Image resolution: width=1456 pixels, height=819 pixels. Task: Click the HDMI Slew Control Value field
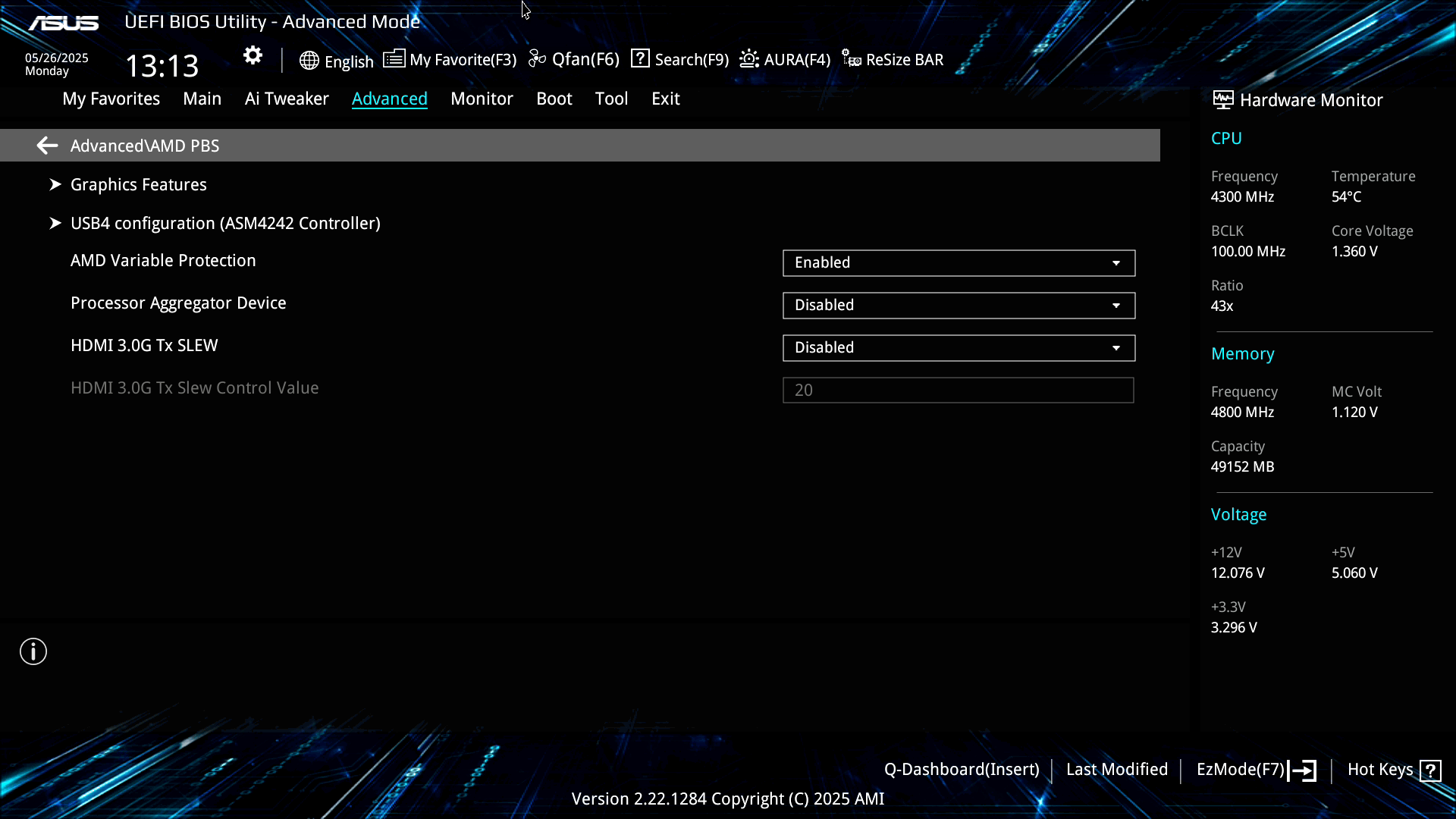959,391
